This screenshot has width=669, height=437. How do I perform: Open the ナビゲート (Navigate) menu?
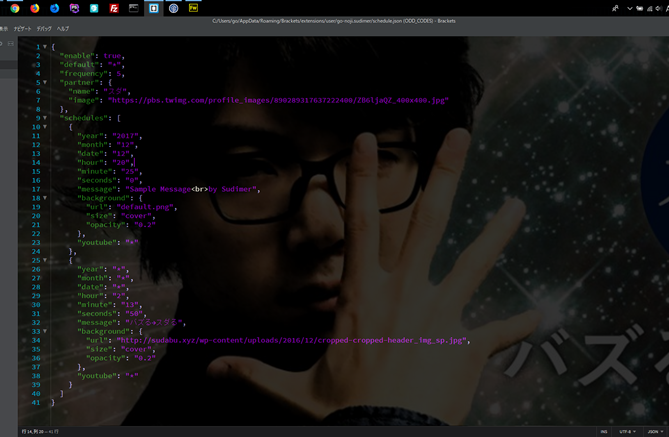(x=22, y=29)
